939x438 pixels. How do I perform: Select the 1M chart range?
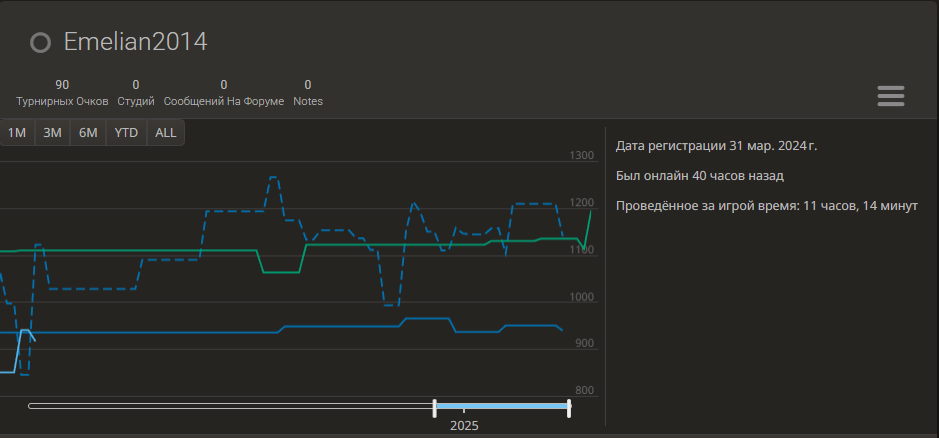17,132
